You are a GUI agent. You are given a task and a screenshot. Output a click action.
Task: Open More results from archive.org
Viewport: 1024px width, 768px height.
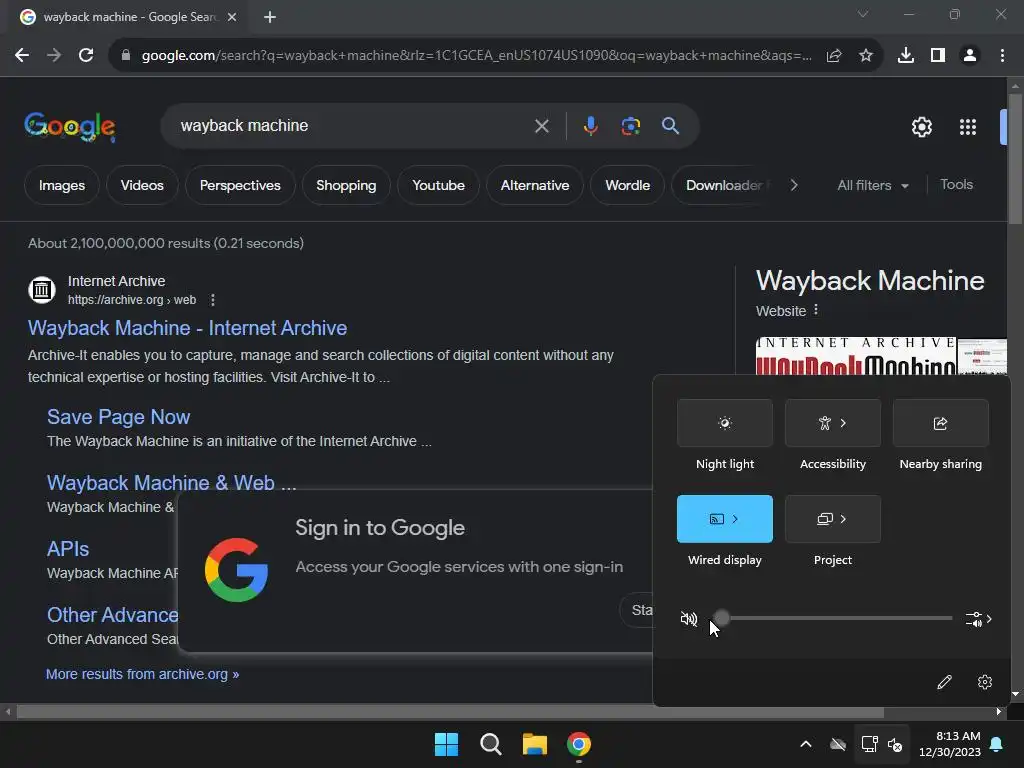[x=142, y=674]
